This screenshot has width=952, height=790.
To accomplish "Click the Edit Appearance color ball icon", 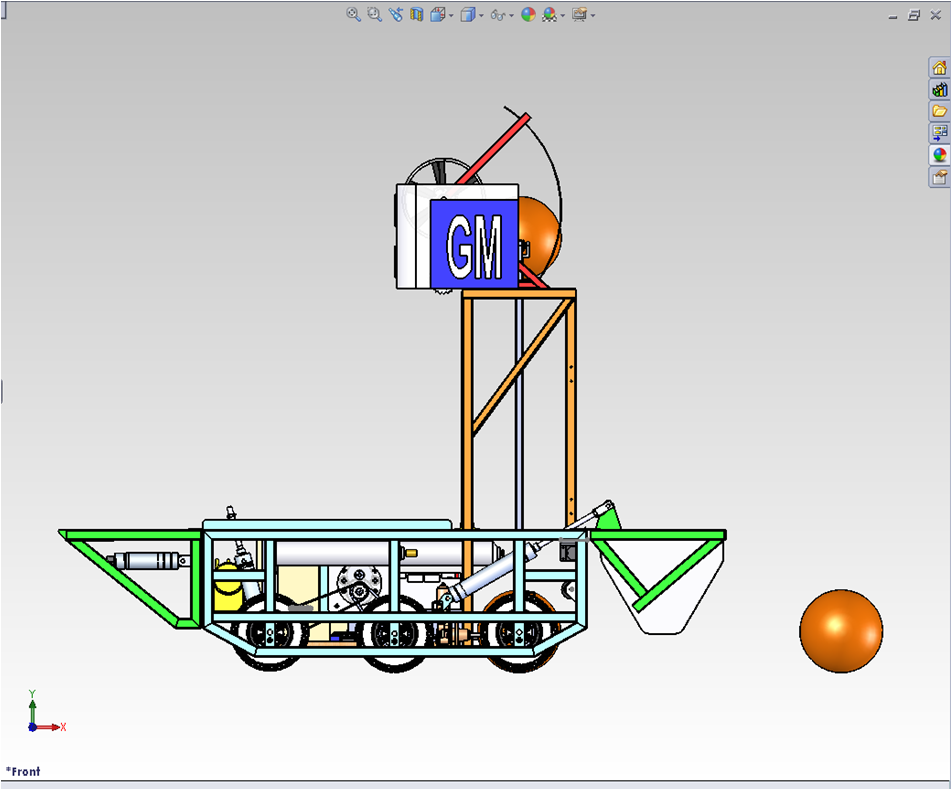I will (x=528, y=14).
